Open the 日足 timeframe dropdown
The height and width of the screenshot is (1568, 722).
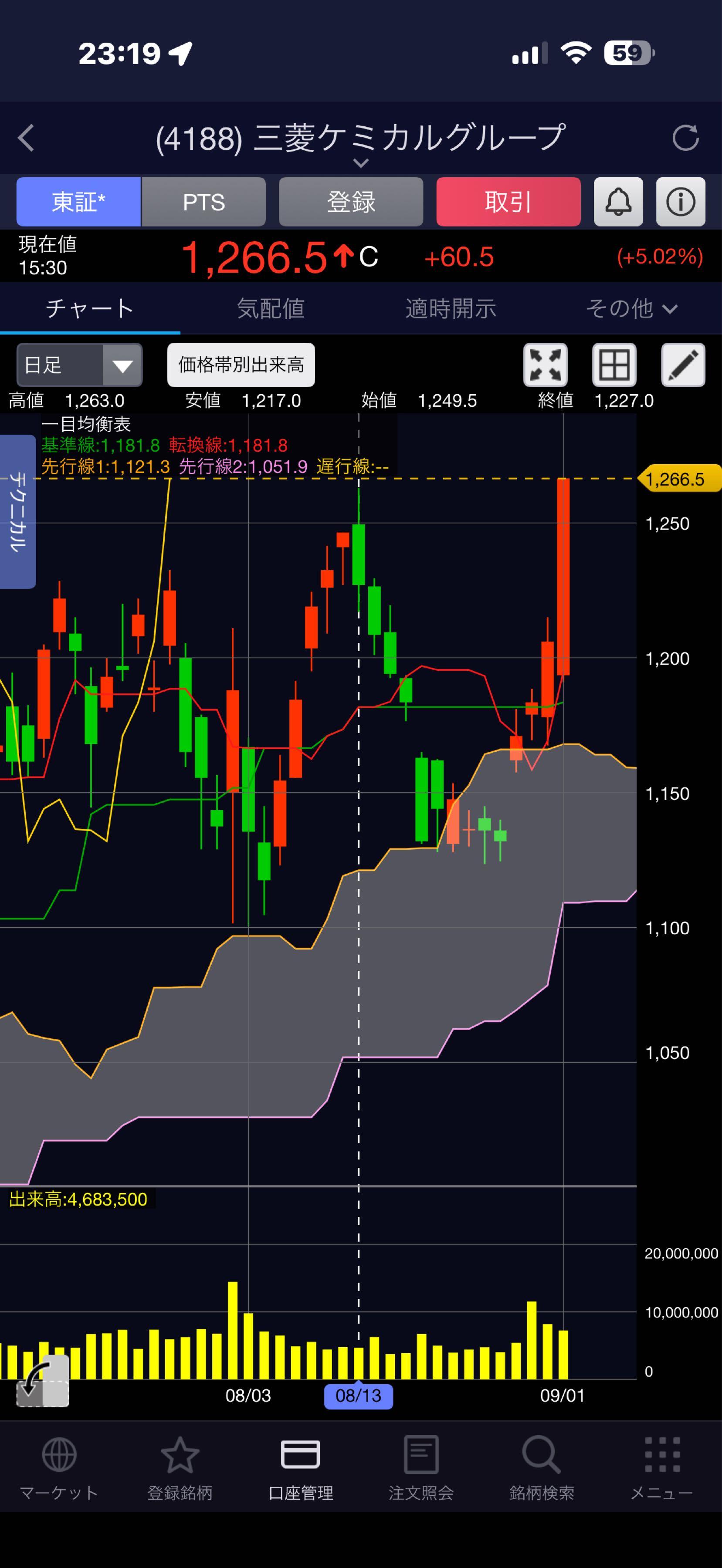pos(79,365)
